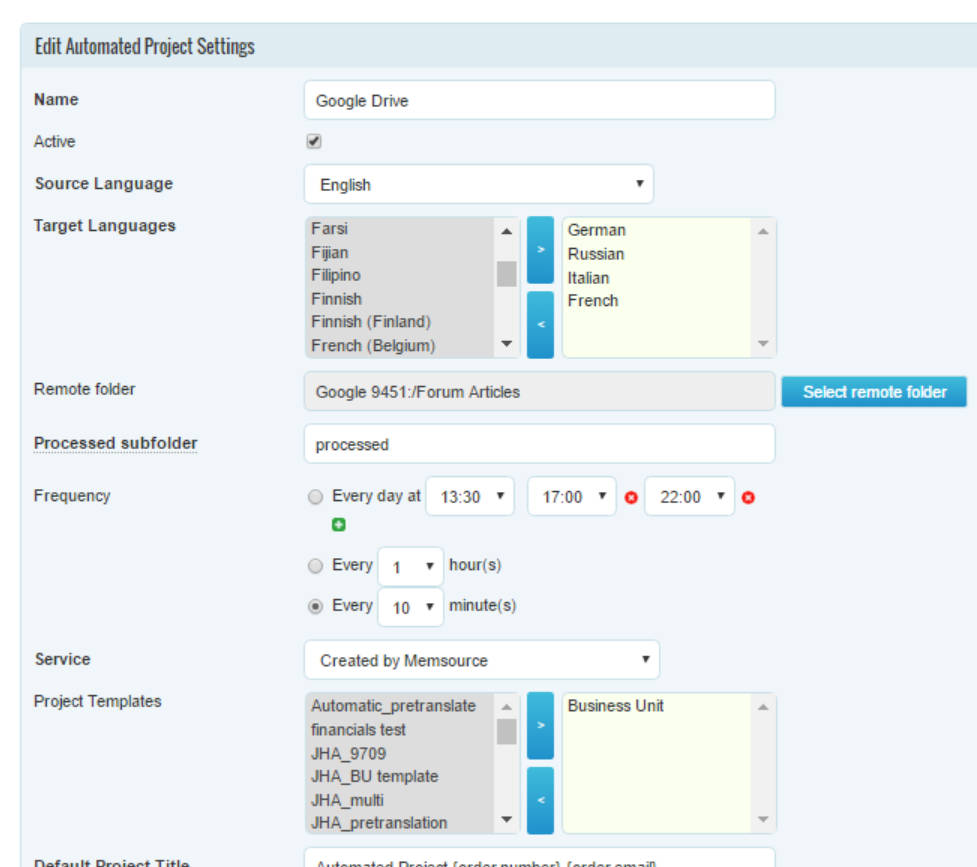Image resolution: width=977 pixels, height=867 pixels.
Task: Remove project template with left arrow button
Action: [x=540, y=799]
